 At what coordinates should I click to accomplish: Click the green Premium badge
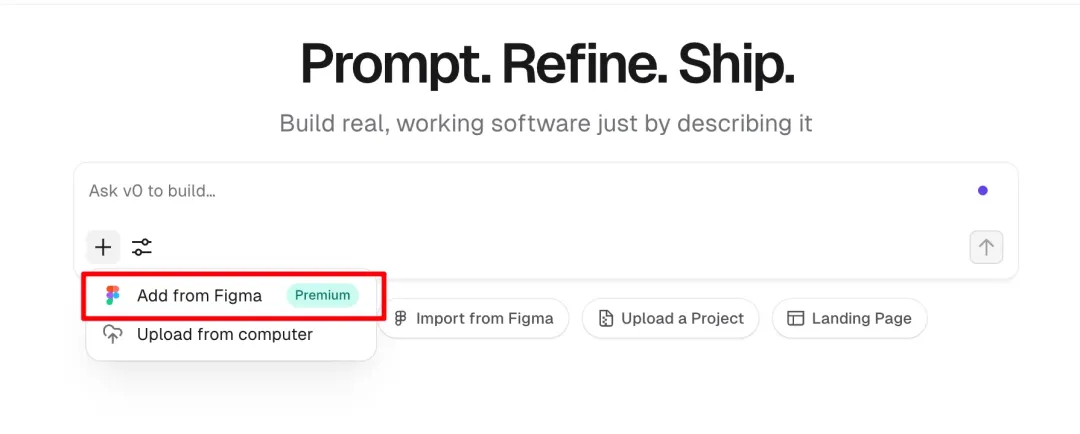click(322, 295)
